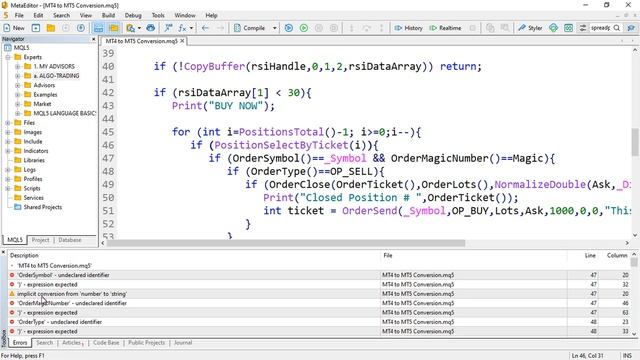Select the Indicators folder
The height and width of the screenshot is (360, 640).
[36, 151]
